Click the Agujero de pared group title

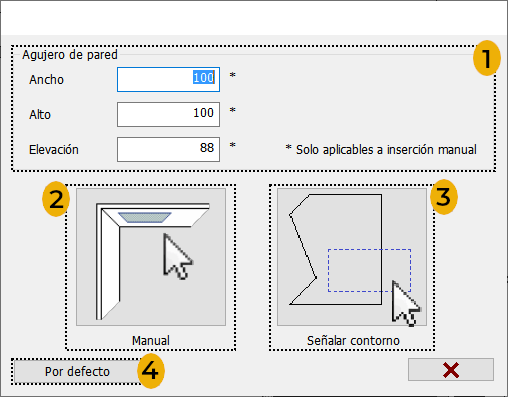click(70, 55)
